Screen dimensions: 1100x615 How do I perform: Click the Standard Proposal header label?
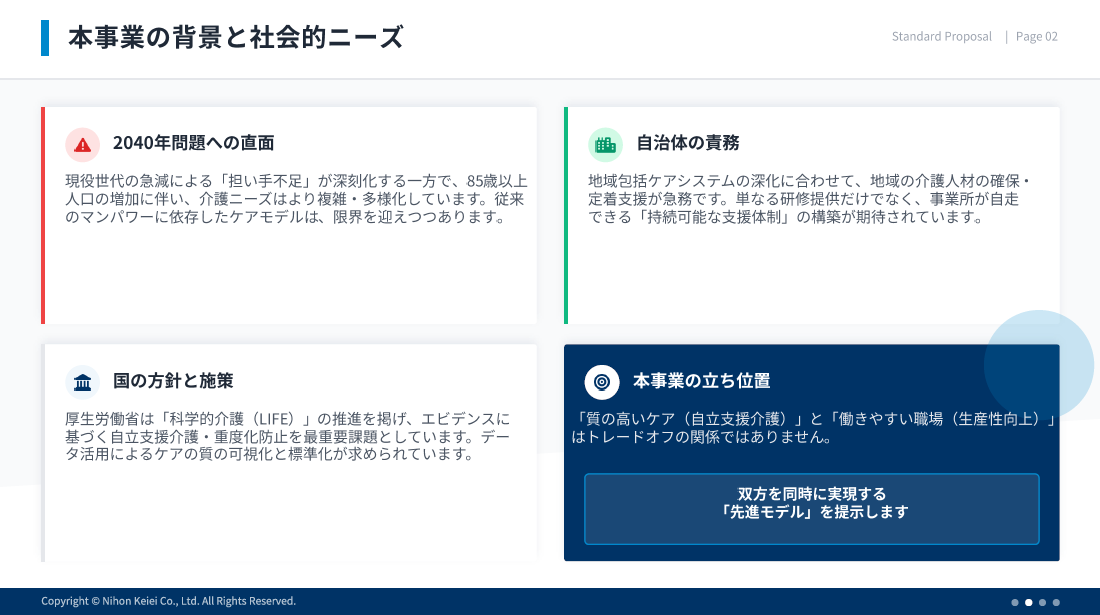tap(941, 37)
